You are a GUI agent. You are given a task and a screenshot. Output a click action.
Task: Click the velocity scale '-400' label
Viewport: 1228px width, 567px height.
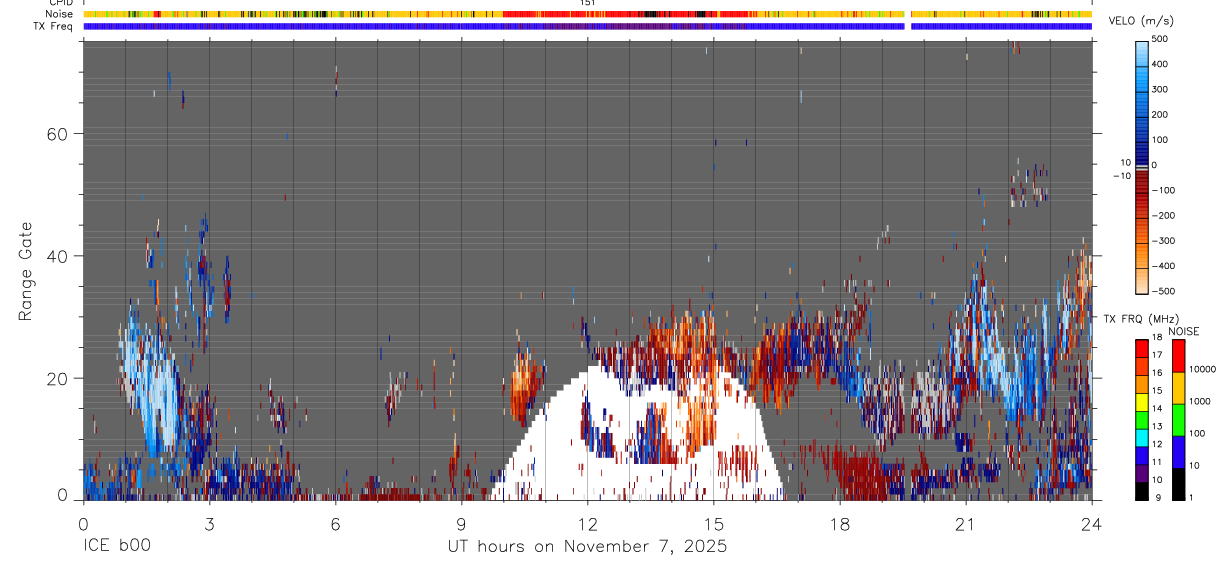[x=1162, y=266]
